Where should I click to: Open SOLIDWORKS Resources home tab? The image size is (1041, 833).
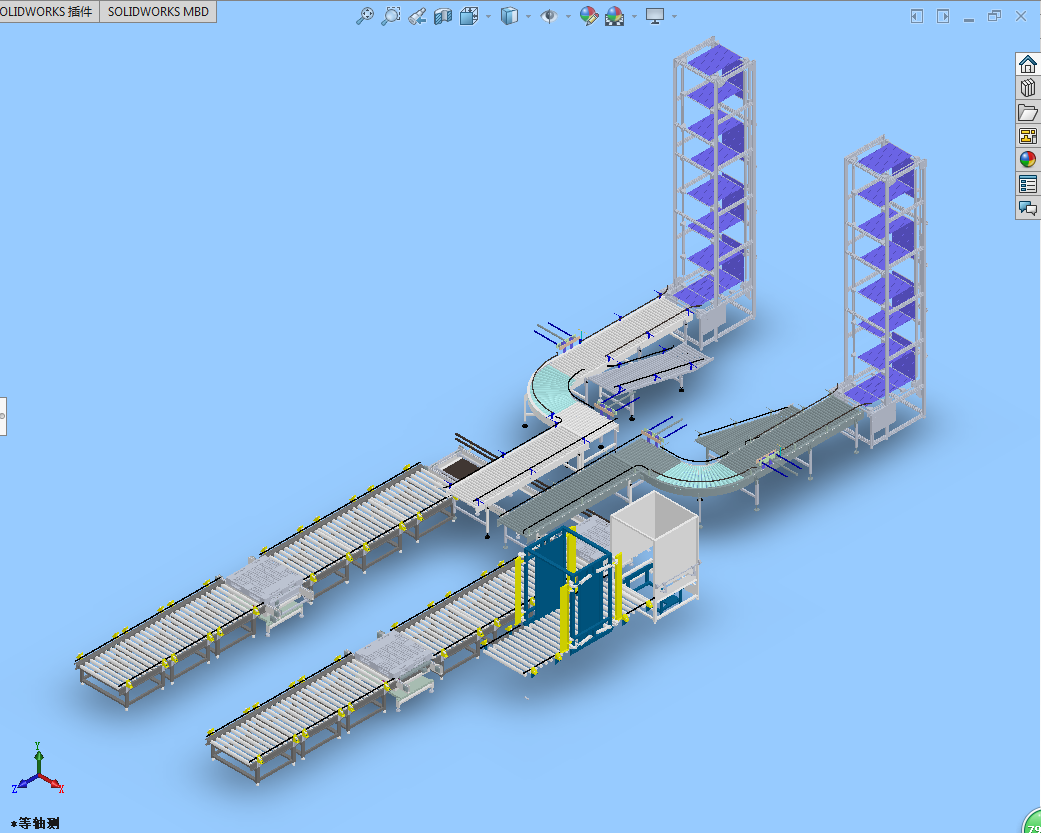(1028, 64)
